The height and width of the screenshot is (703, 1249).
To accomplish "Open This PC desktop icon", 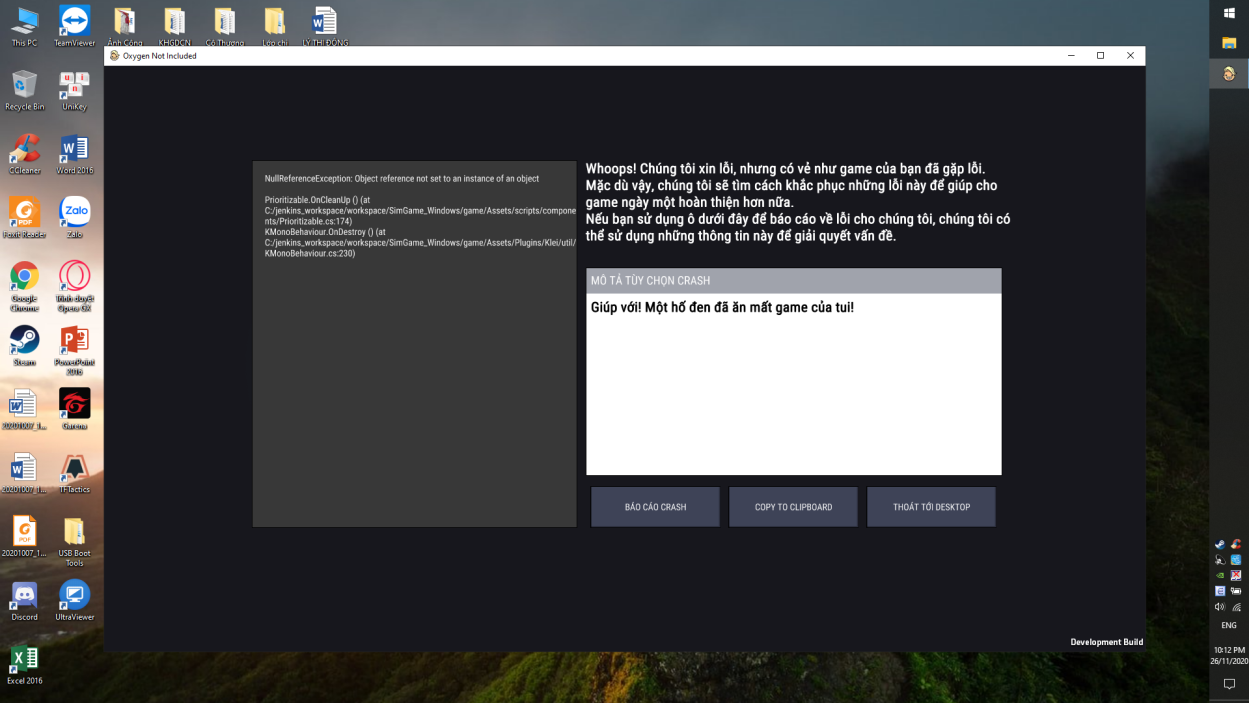I will tap(24, 27).
